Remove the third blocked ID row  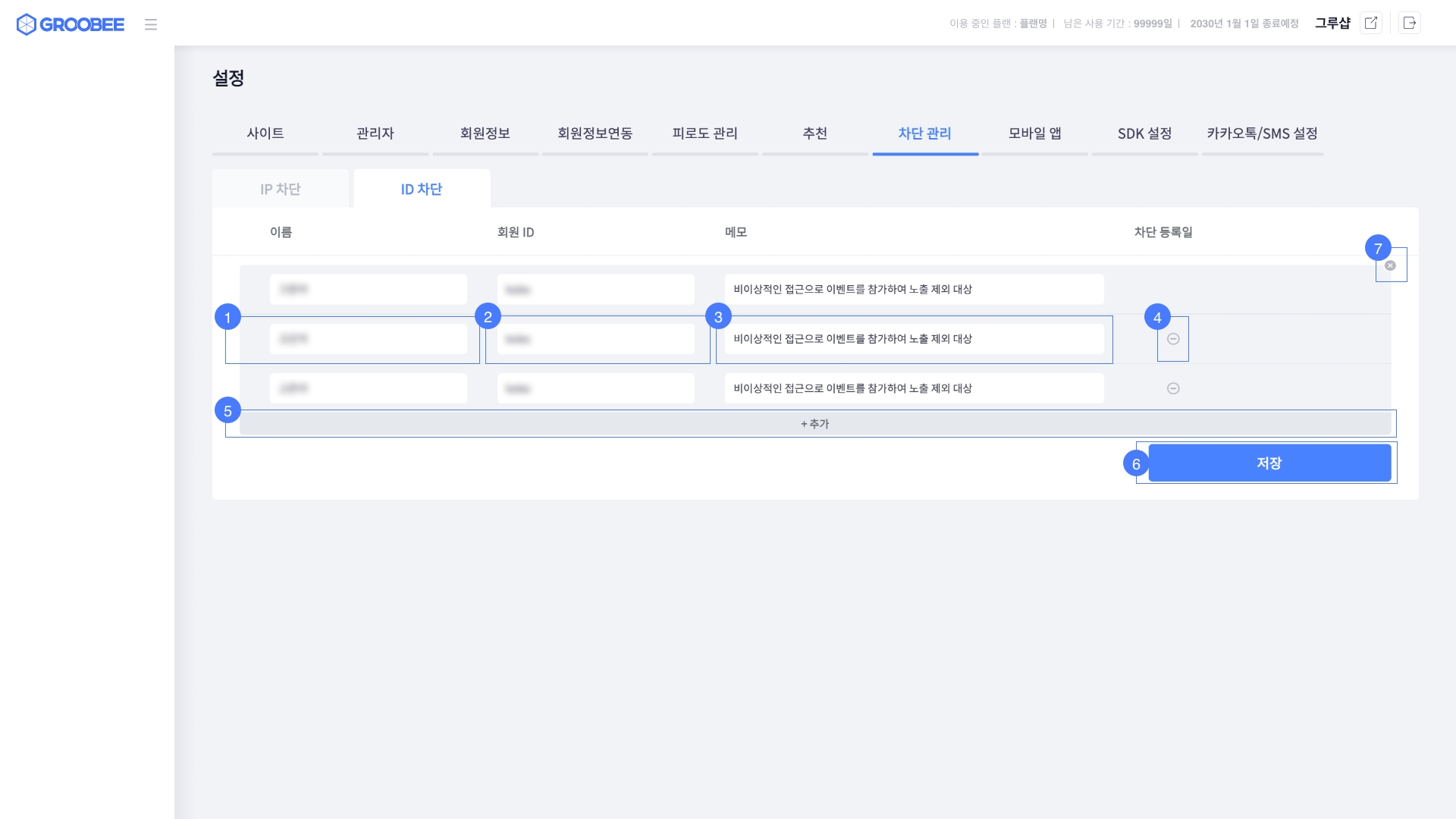[1173, 388]
